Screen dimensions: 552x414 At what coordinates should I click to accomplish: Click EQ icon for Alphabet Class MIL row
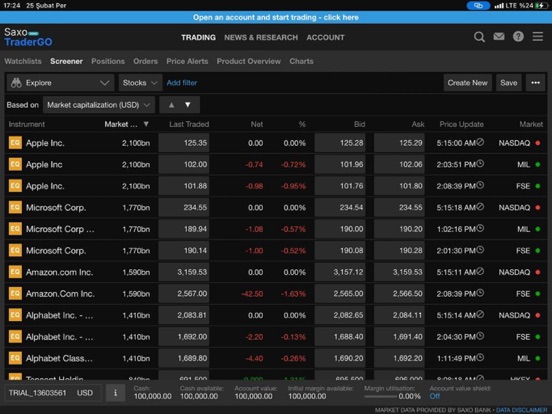tap(15, 358)
